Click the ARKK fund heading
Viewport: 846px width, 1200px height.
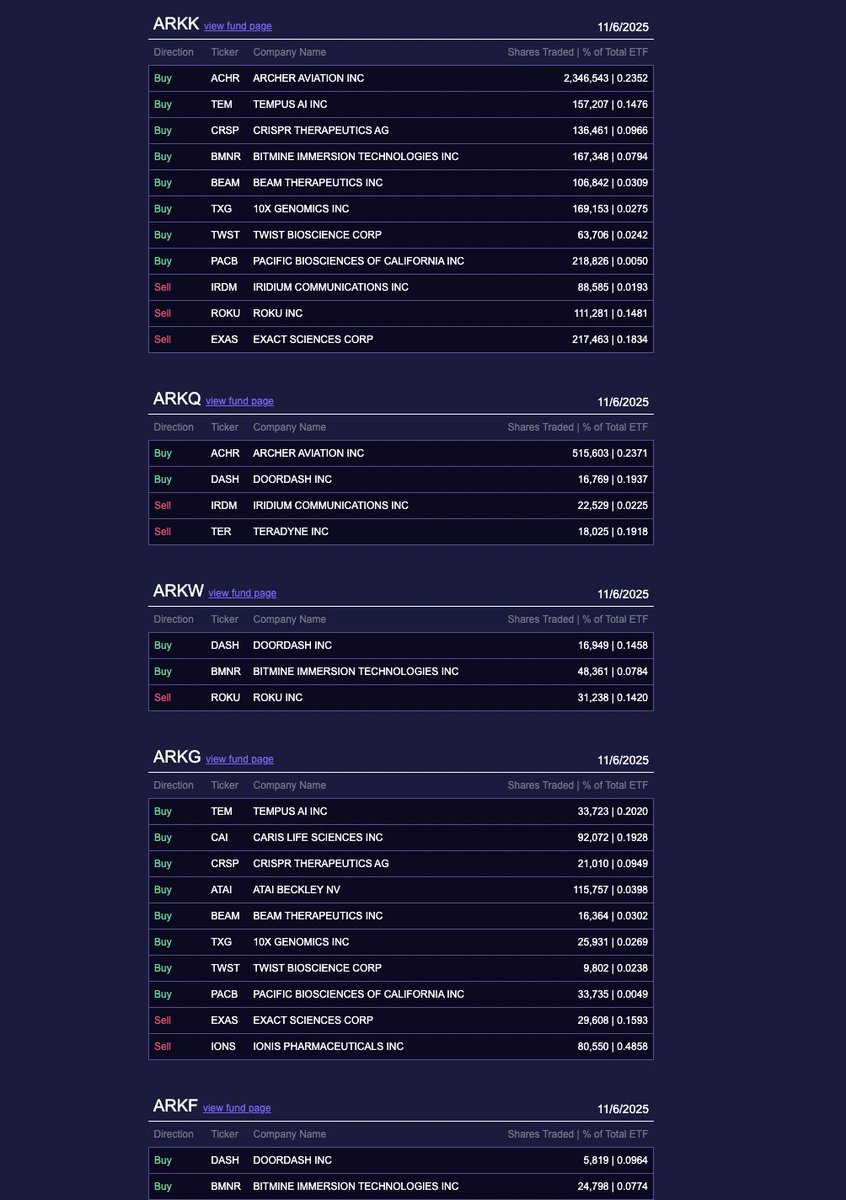pyautogui.click(x=176, y=23)
